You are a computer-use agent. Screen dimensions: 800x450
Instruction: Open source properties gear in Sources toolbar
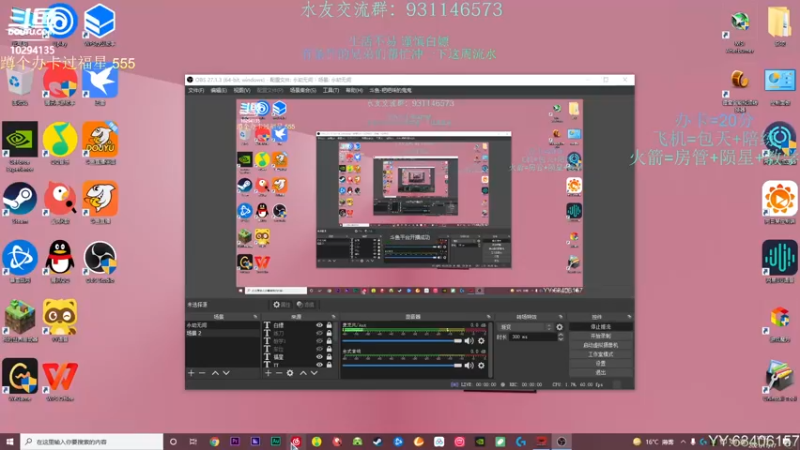(290, 373)
